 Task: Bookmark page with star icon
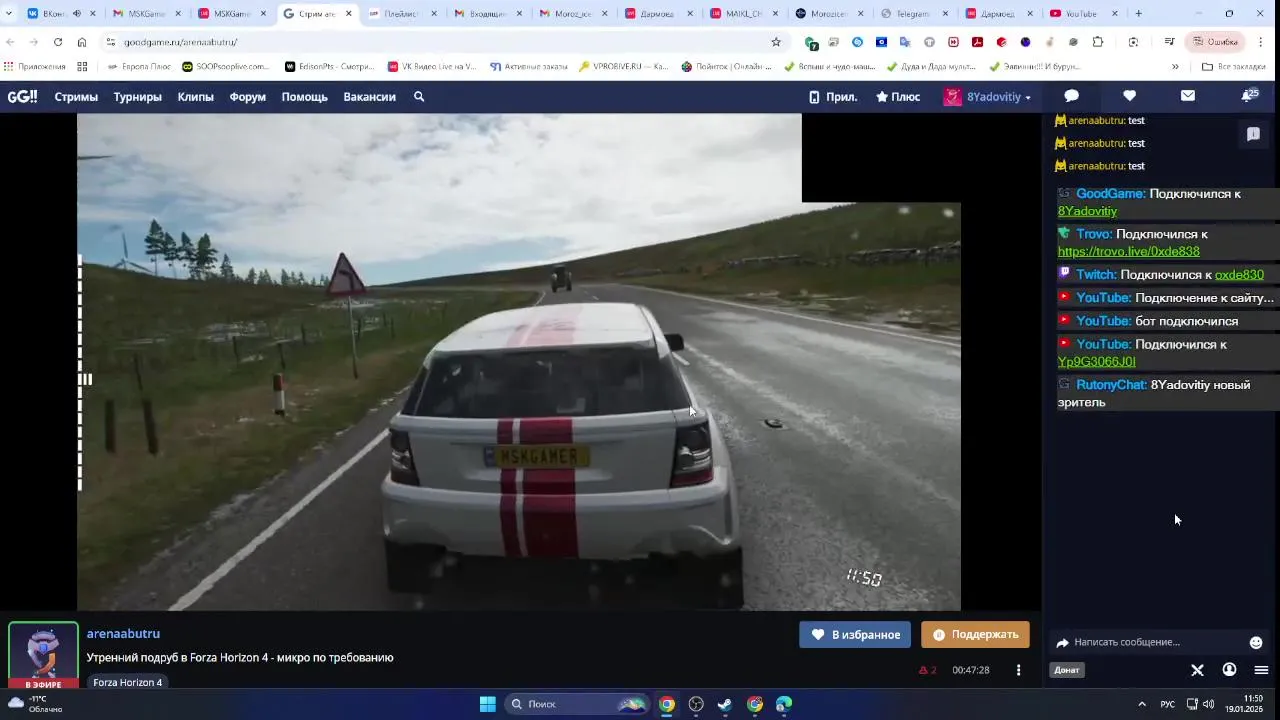pyautogui.click(x=776, y=42)
